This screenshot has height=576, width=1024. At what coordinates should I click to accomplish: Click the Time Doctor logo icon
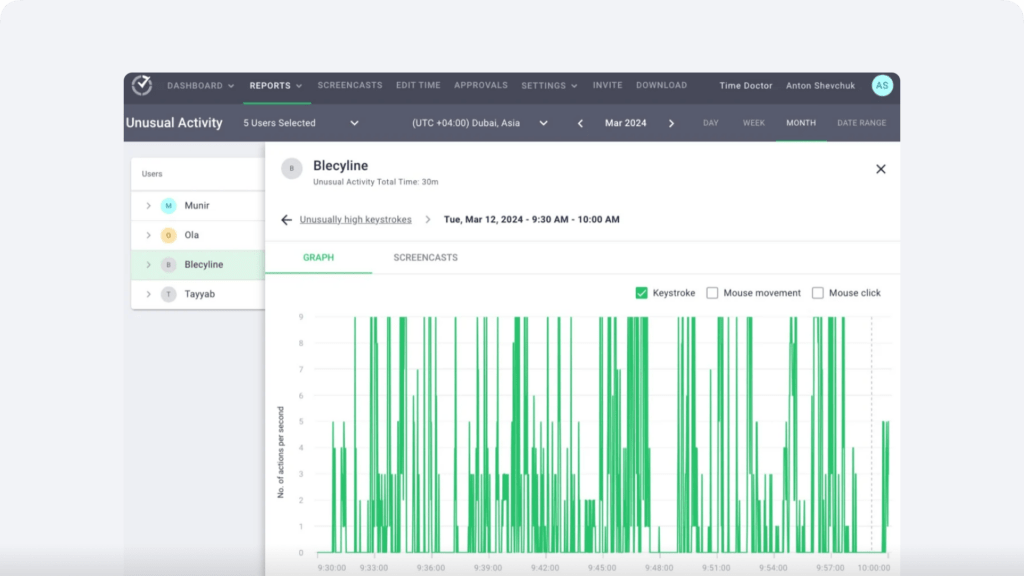pos(142,86)
